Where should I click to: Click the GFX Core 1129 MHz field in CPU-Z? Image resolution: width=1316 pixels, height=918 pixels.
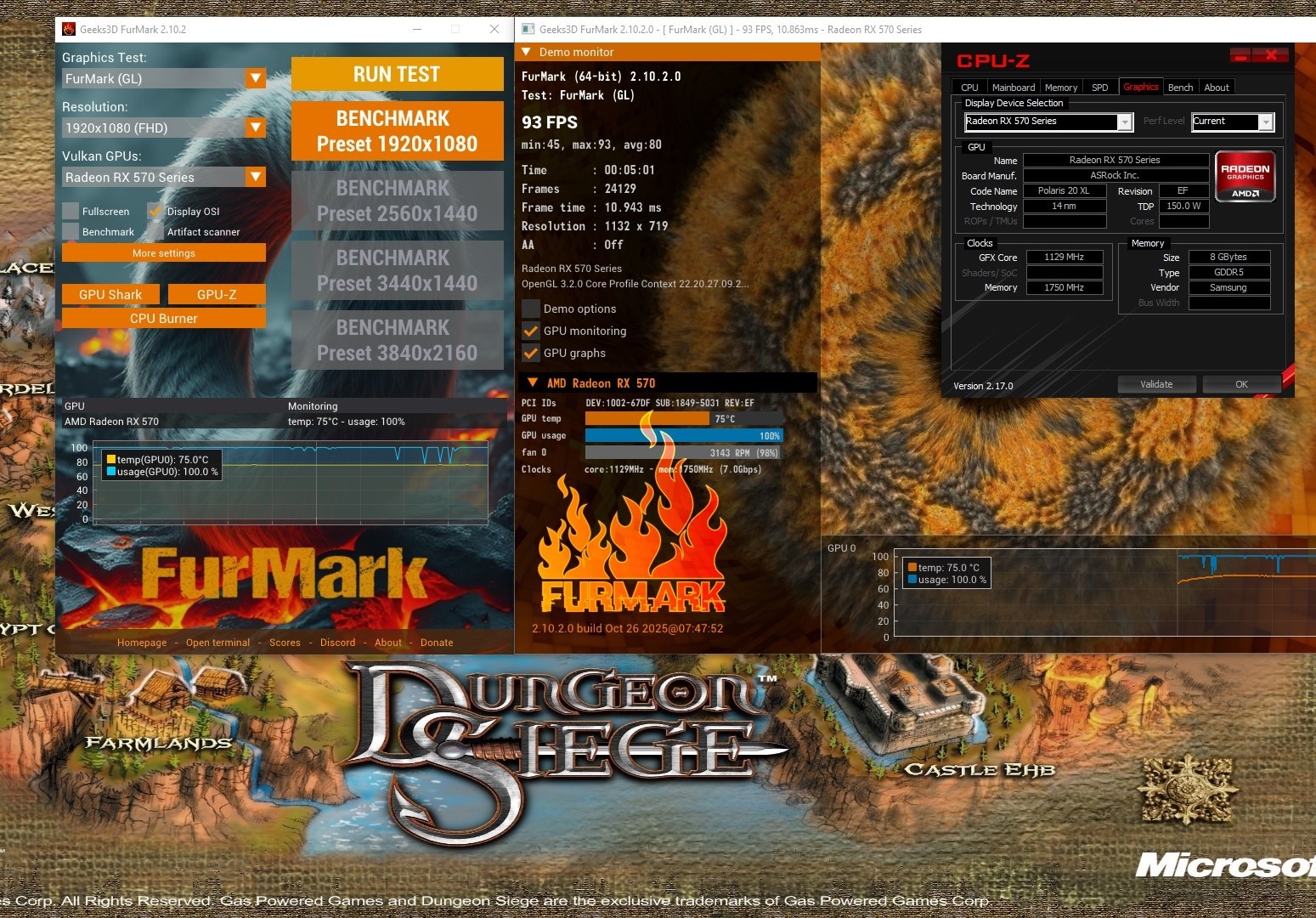1065,257
